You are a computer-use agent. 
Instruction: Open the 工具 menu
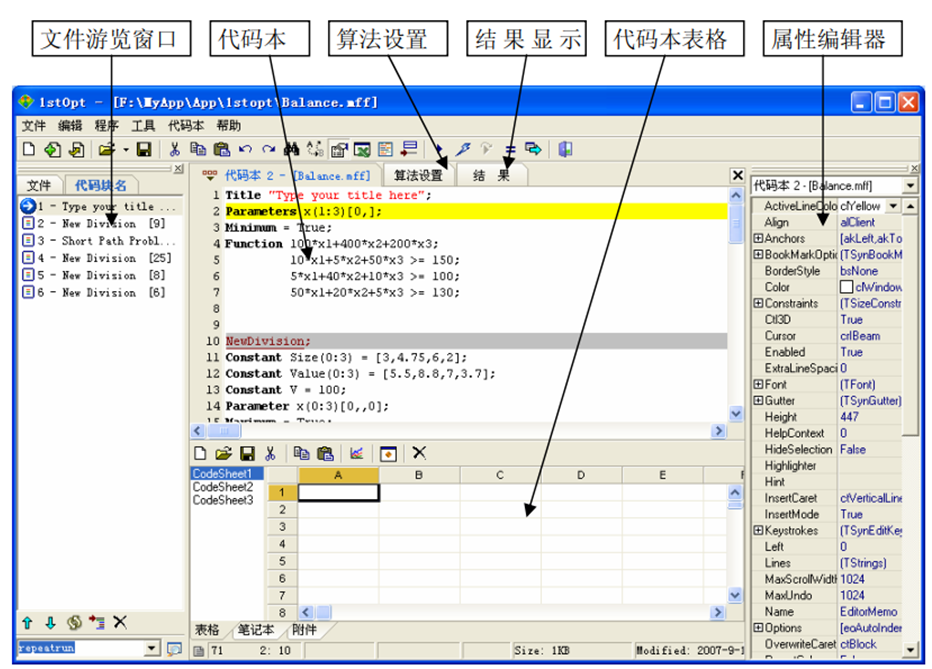click(x=143, y=125)
